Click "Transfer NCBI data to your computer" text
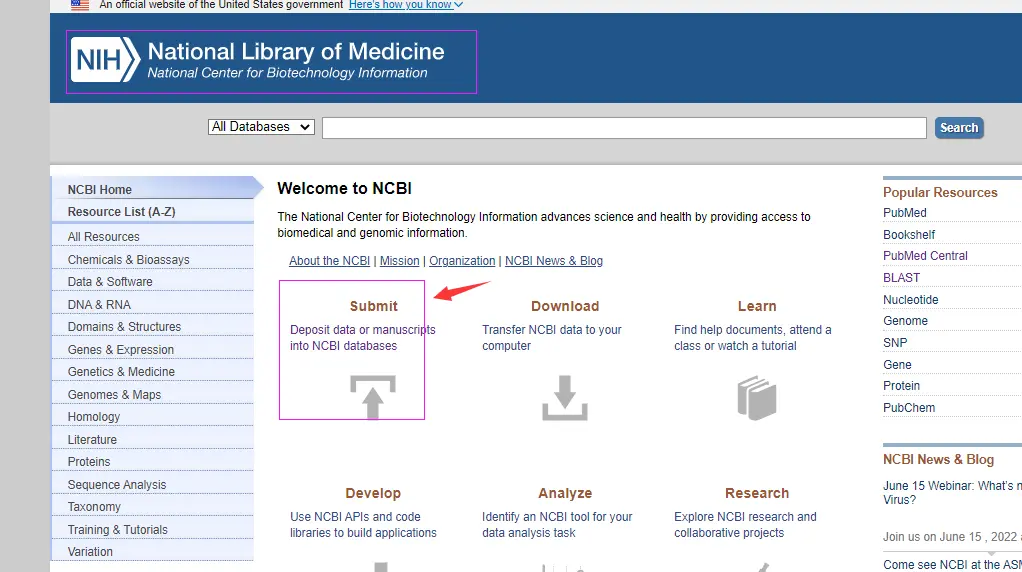Viewport: 1022px width, 572px height. pos(551,337)
